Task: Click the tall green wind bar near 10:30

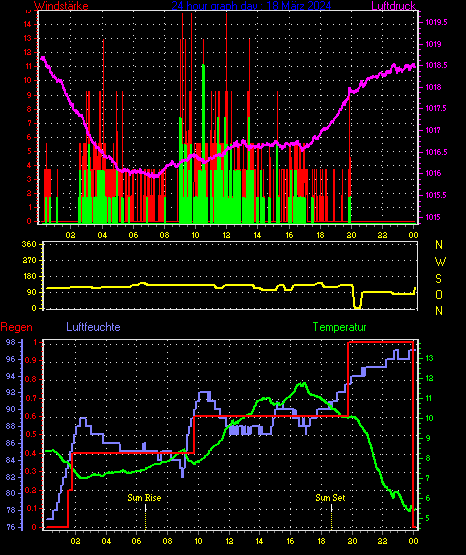Action: [203, 143]
